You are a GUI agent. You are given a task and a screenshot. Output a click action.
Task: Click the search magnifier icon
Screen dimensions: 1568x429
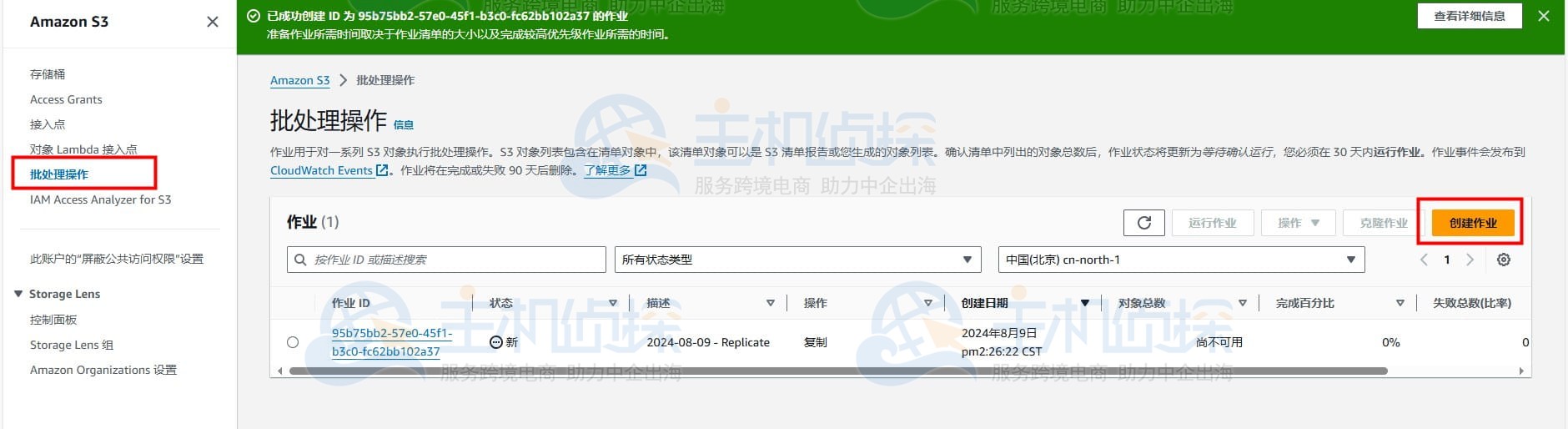click(300, 260)
